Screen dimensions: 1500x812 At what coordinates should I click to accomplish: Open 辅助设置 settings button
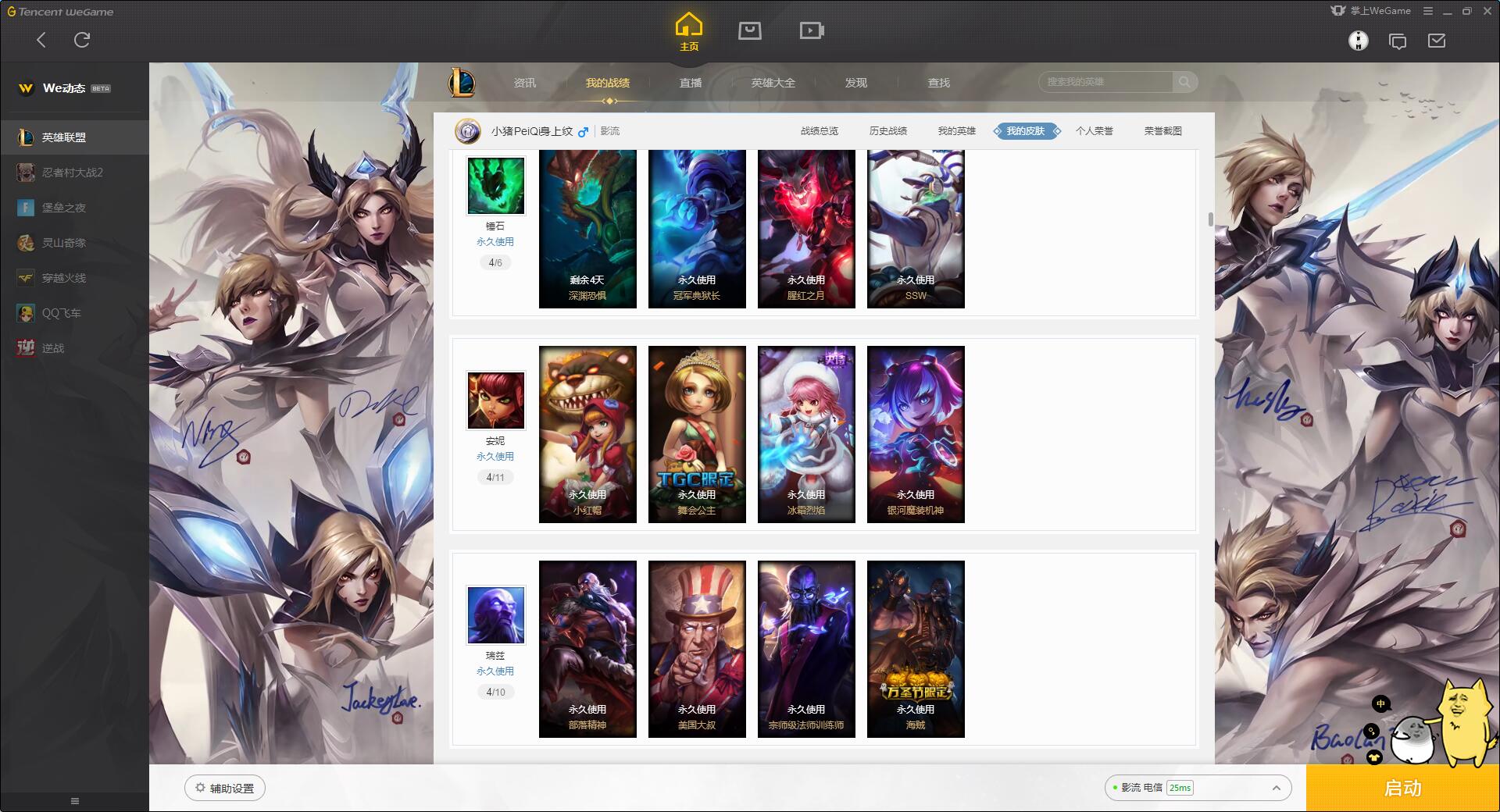coord(225,789)
